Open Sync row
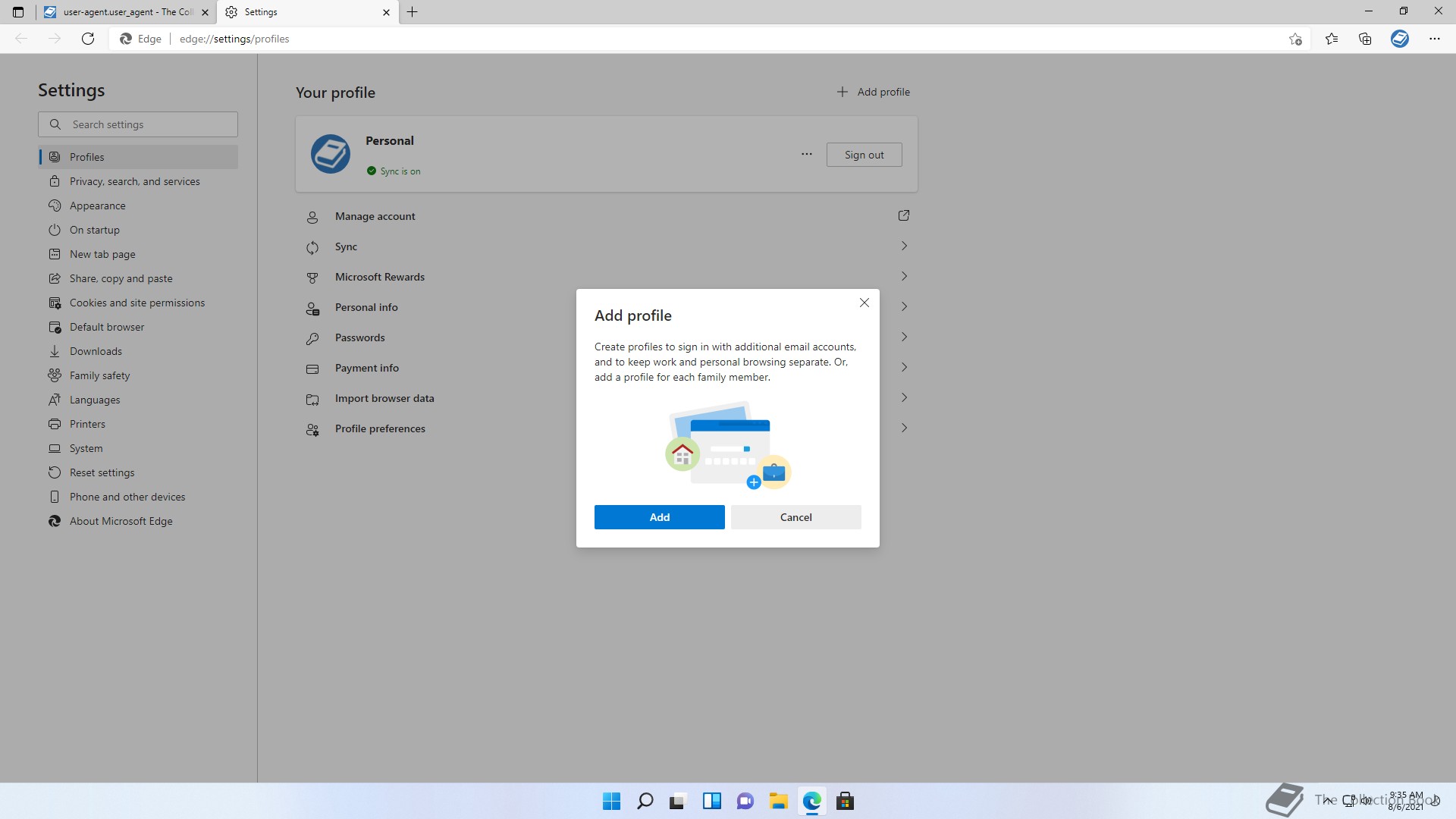The width and height of the screenshot is (1456, 819). pyautogui.click(x=607, y=246)
